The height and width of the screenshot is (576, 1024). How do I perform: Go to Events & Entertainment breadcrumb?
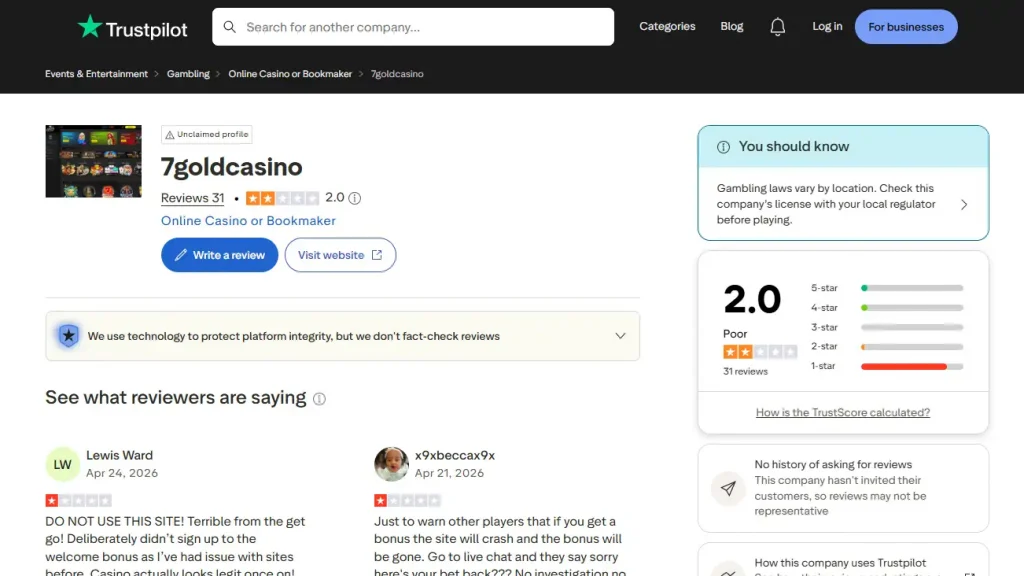pos(97,74)
